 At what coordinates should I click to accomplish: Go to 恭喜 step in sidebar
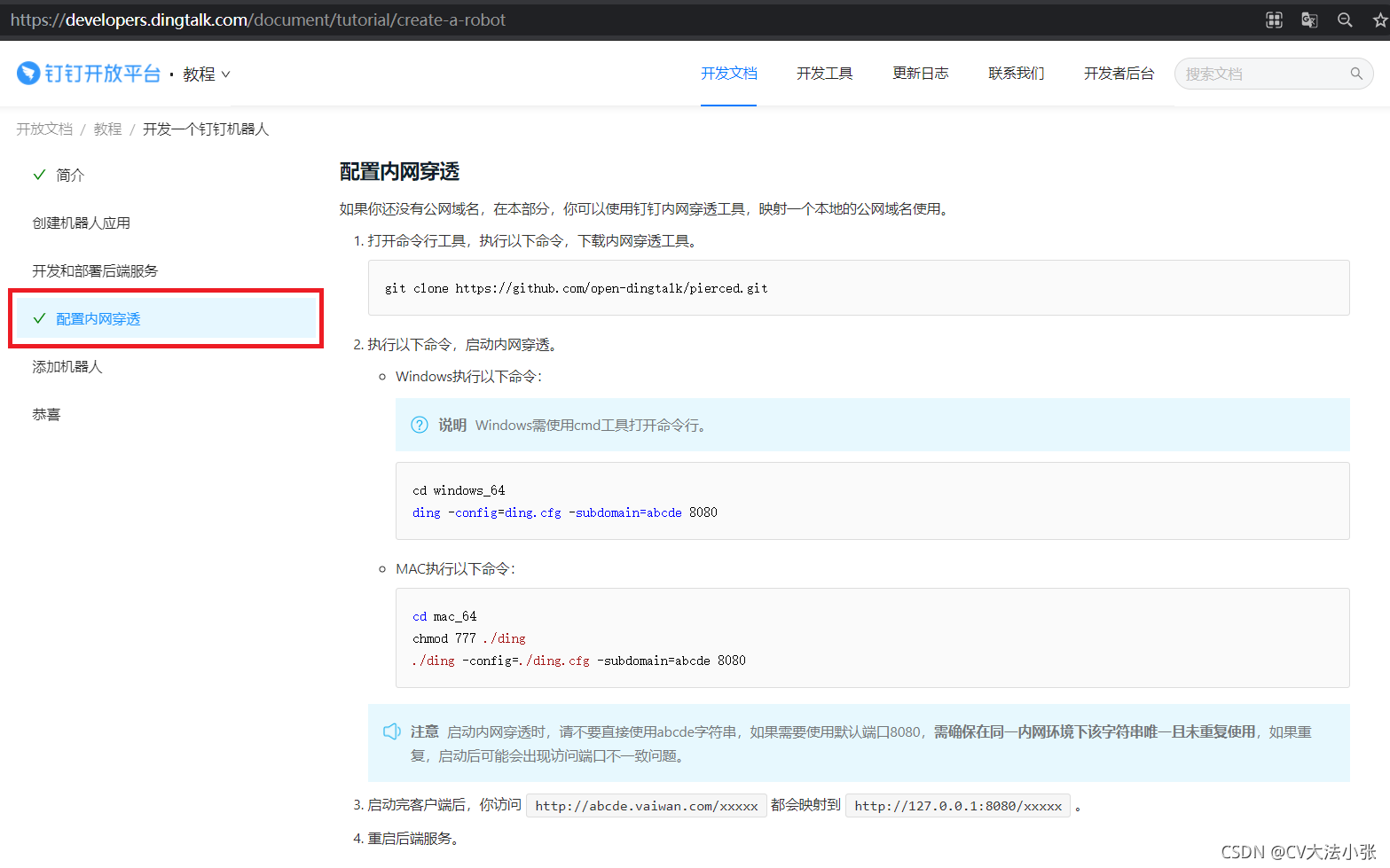[x=46, y=415]
